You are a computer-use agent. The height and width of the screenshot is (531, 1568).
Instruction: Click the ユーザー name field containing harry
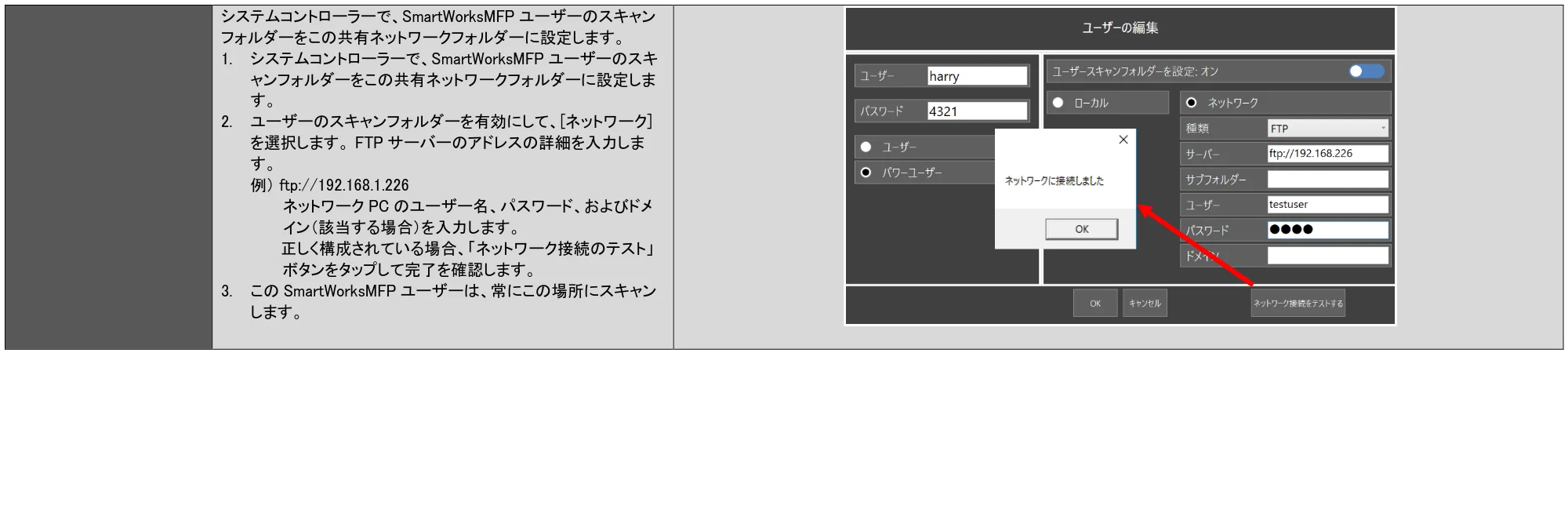[977, 76]
